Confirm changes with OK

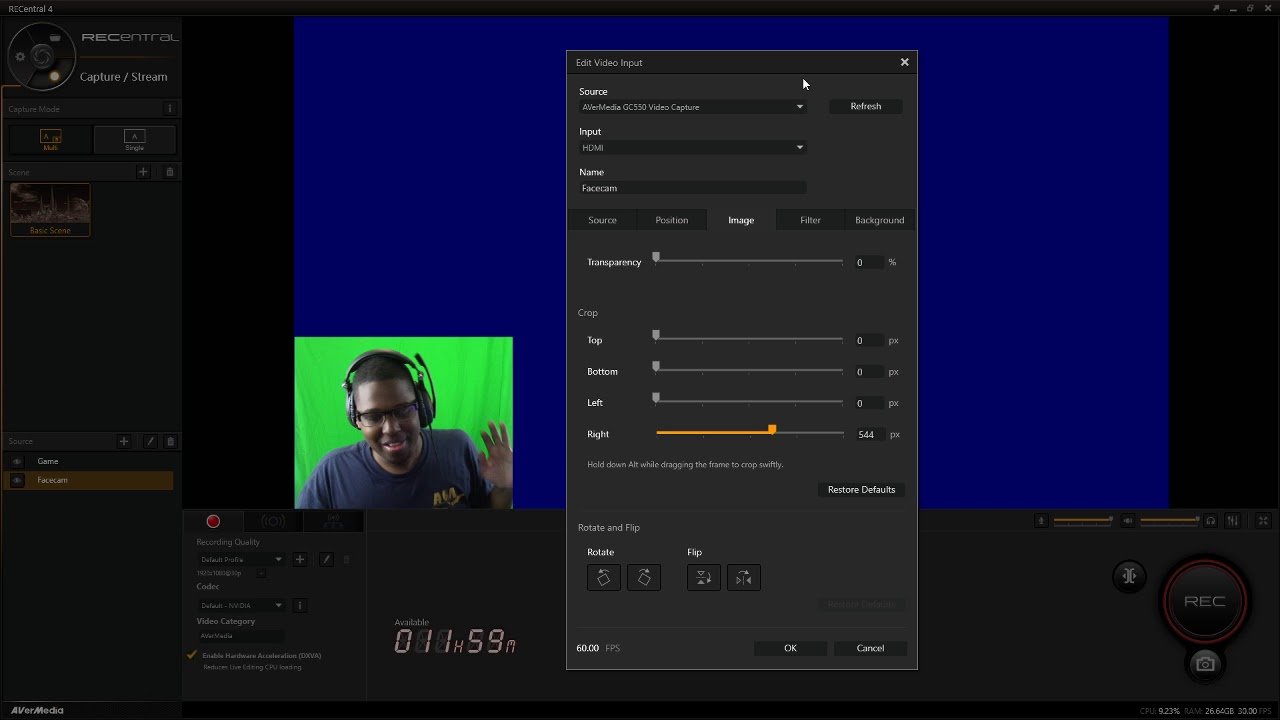790,648
